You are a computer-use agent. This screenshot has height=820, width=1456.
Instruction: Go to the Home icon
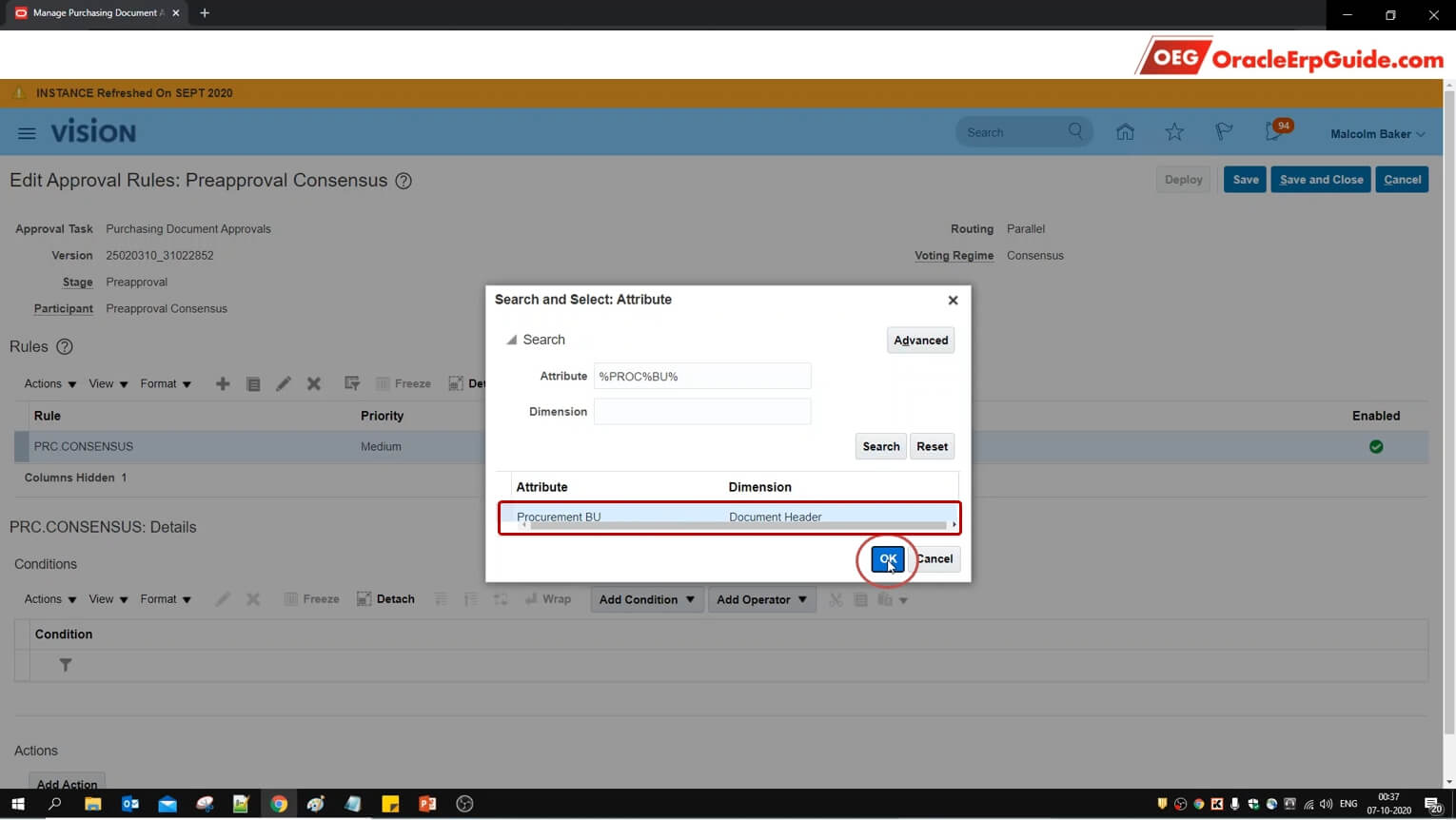point(1125,132)
